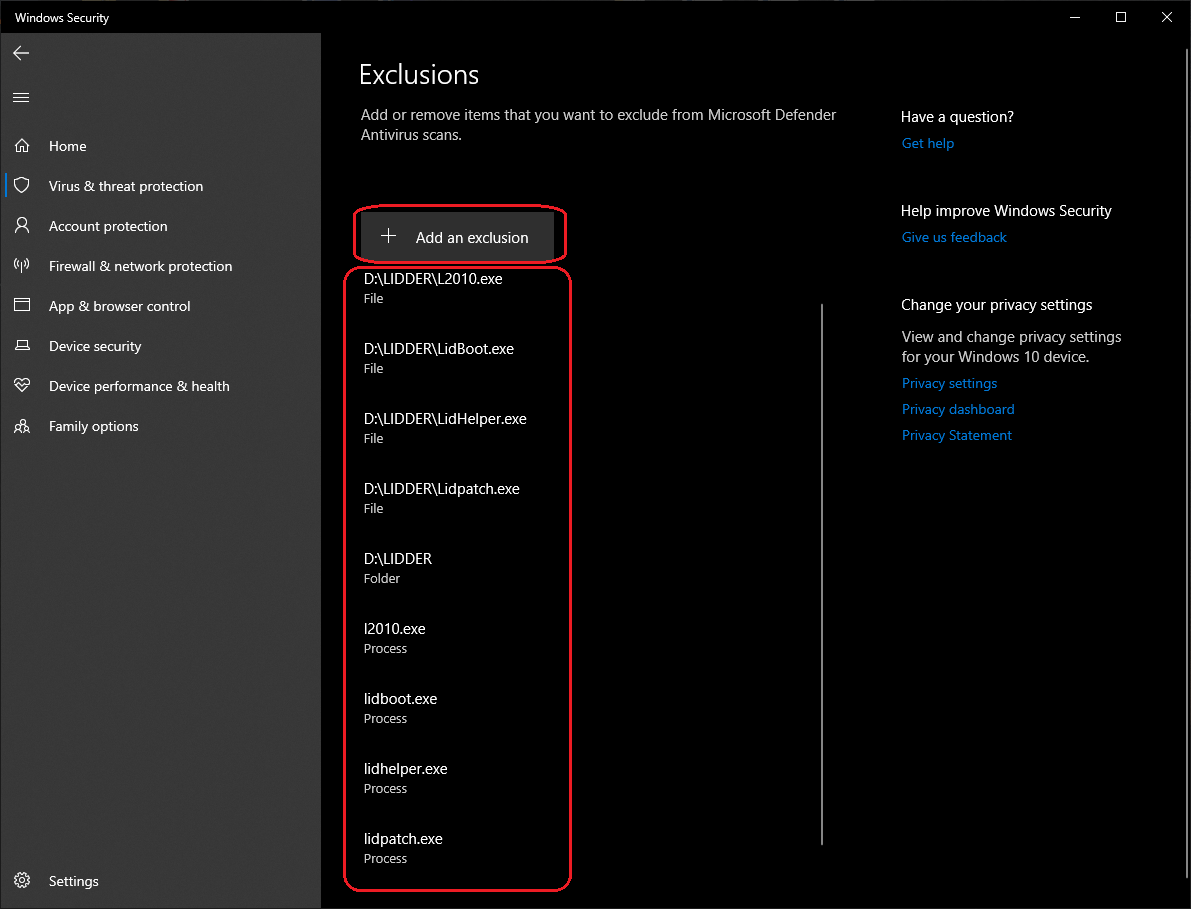Click the Virus & threat protection shield icon
This screenshot has width=1191, height=909.
tap(22, 185)
